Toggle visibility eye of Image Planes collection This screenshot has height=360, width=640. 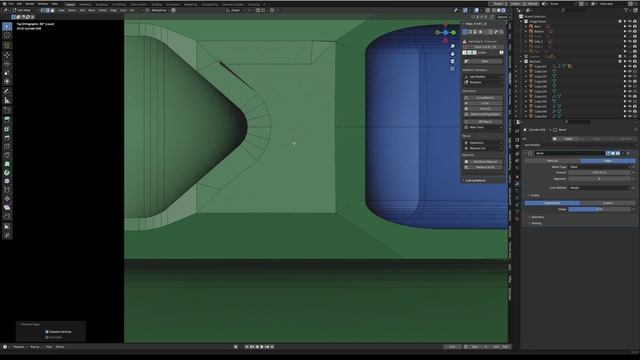click(630, 21)
